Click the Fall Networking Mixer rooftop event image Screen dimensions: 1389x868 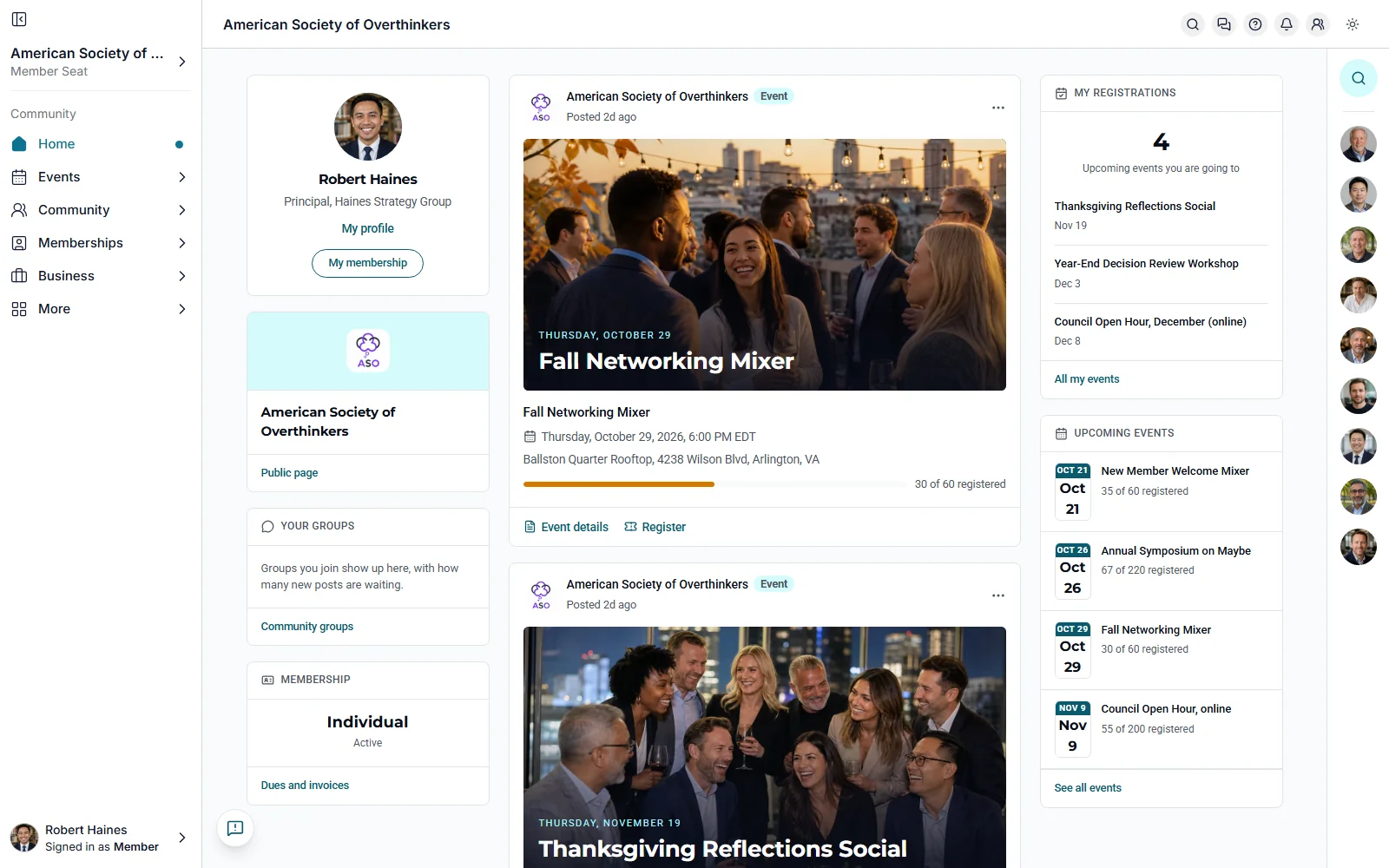[764, 265]
